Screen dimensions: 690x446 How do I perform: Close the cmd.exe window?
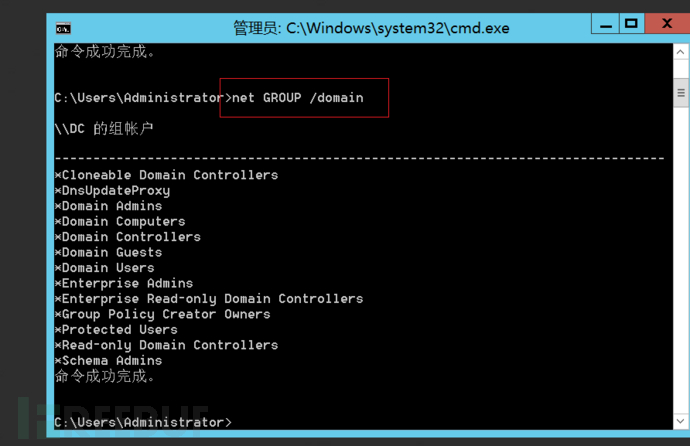point(667,24)
